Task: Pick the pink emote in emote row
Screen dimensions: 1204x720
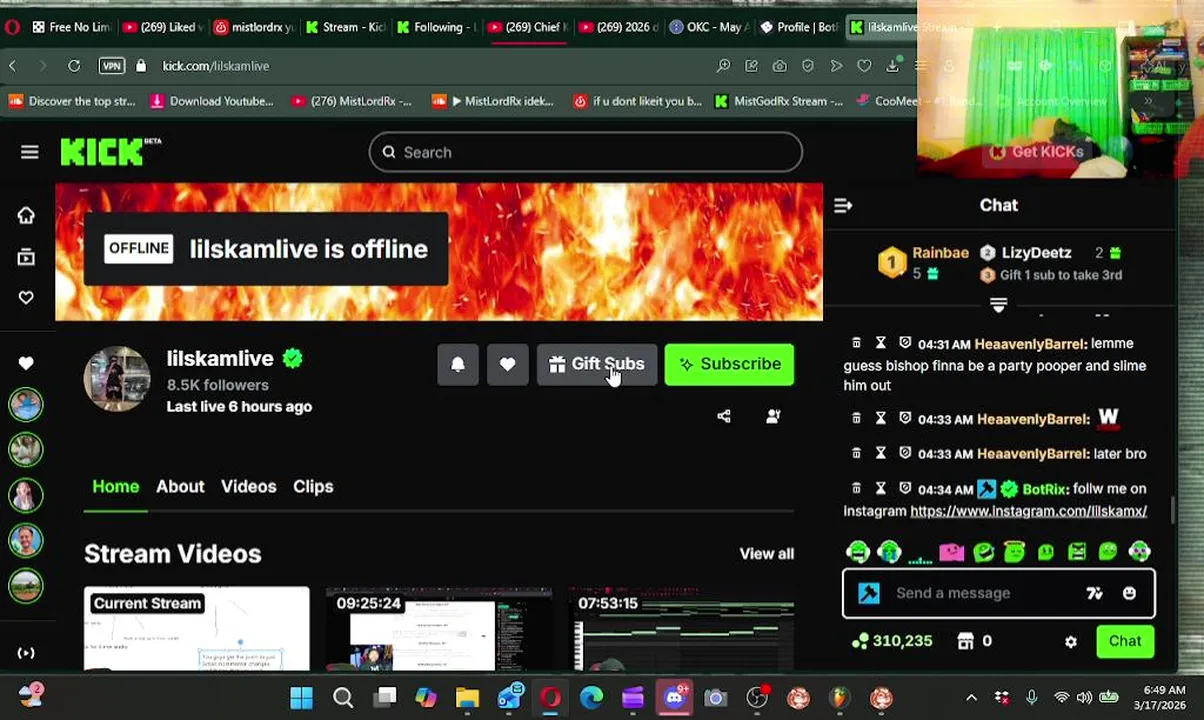Action: [x=951, y=552]
